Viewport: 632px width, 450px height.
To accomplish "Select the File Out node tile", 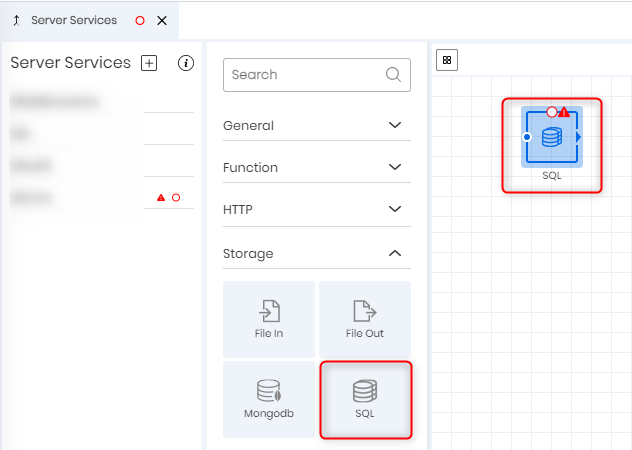I will point(365,319).
